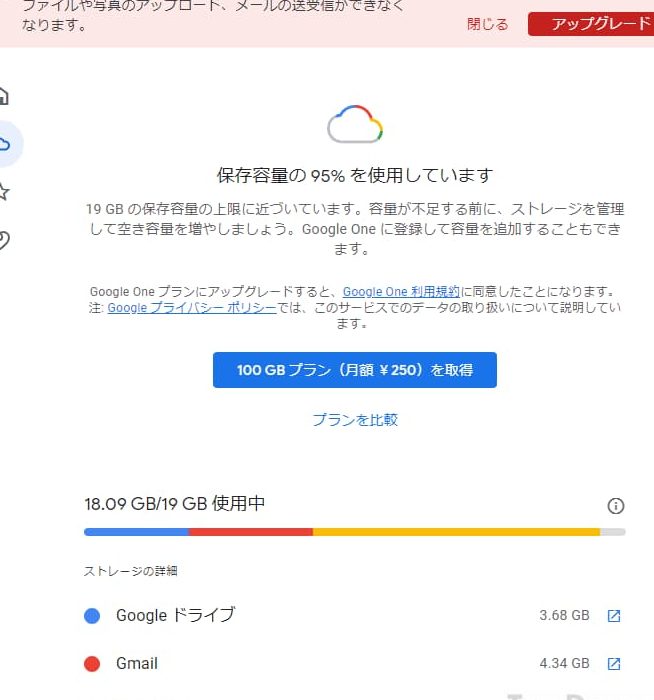Click the 18.09 GB/19 GB 使用中 text

(175, 504)
